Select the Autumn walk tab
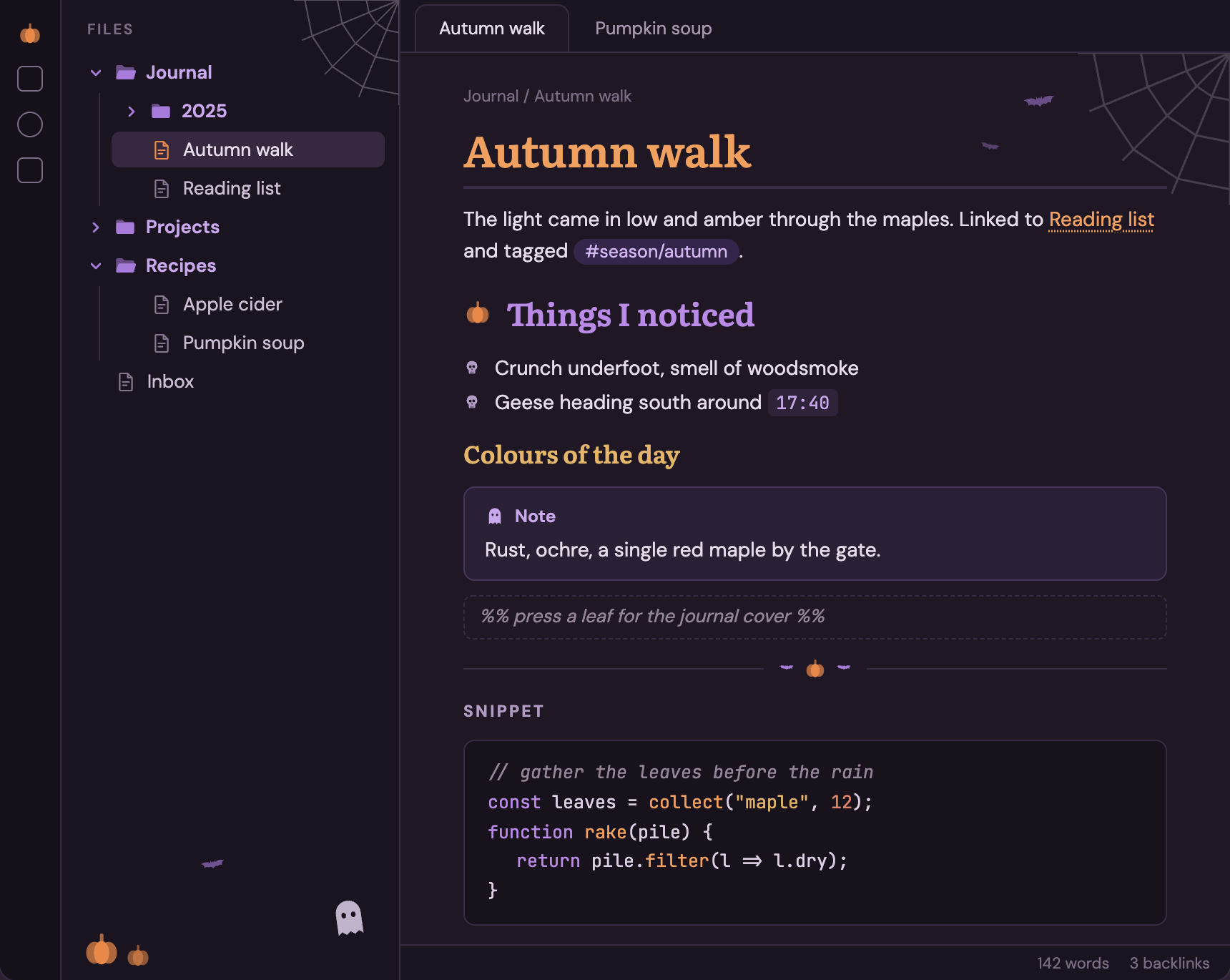Image resolution: width=1230 pixels, height=980 pixels. coord(492,29)
